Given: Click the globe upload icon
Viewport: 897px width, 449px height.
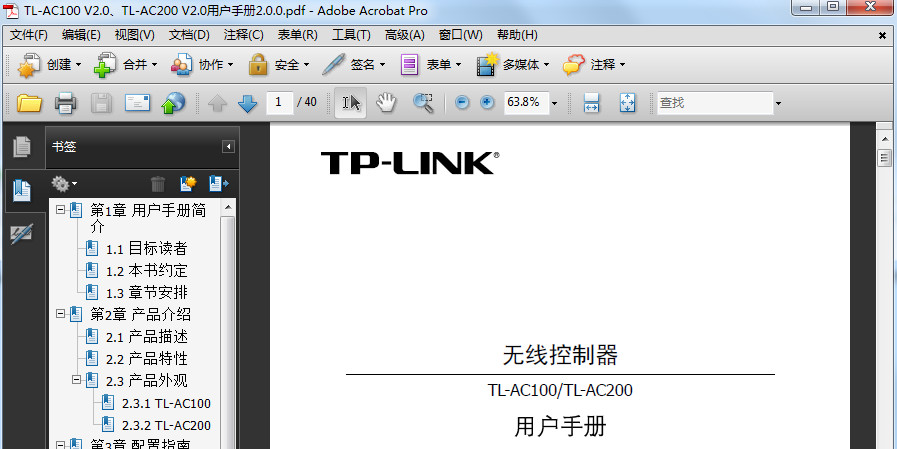Looking at the screenshot, I should [173, 103].
